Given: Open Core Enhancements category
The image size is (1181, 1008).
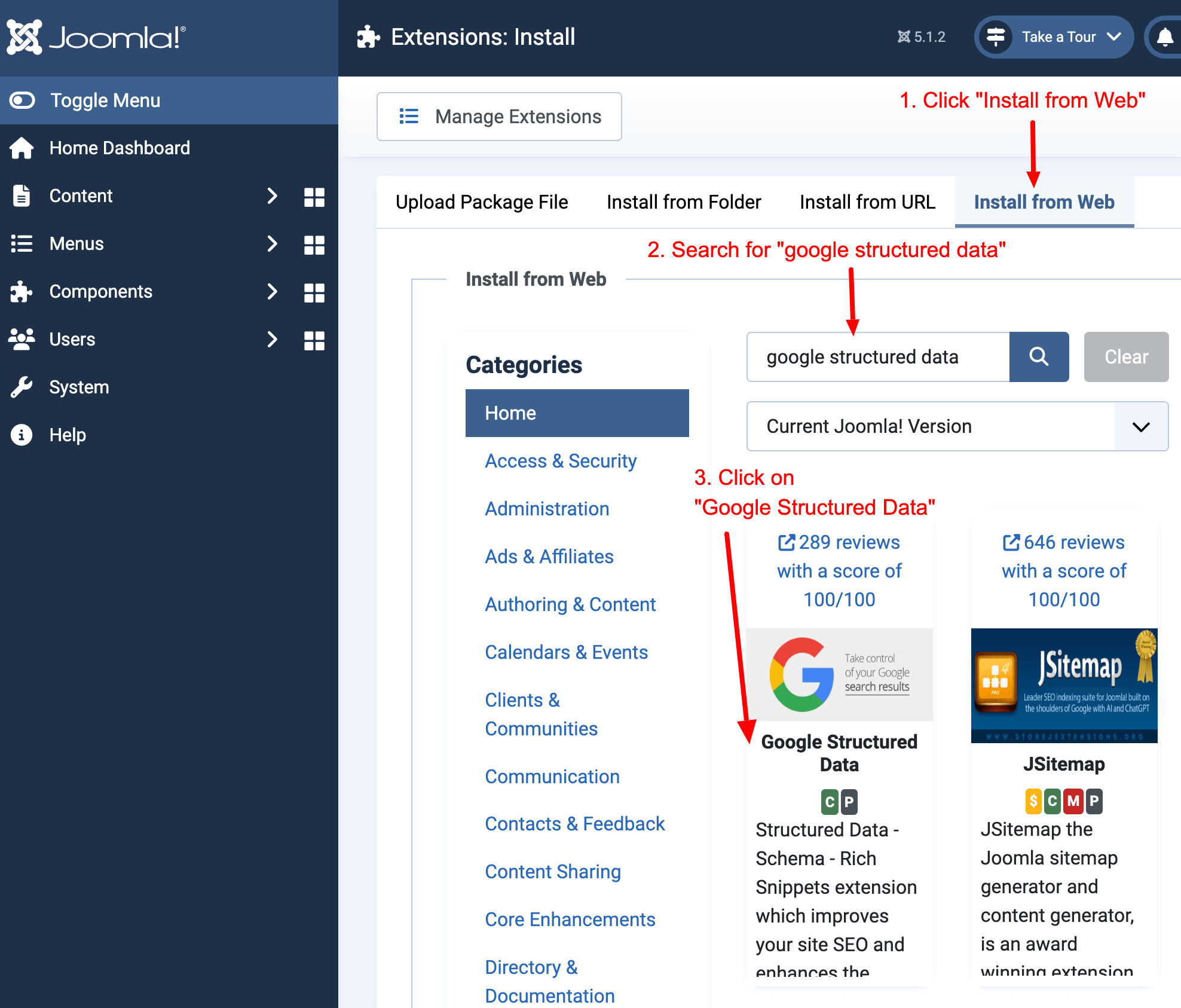Looking at the screenshot, I should 570,920.
